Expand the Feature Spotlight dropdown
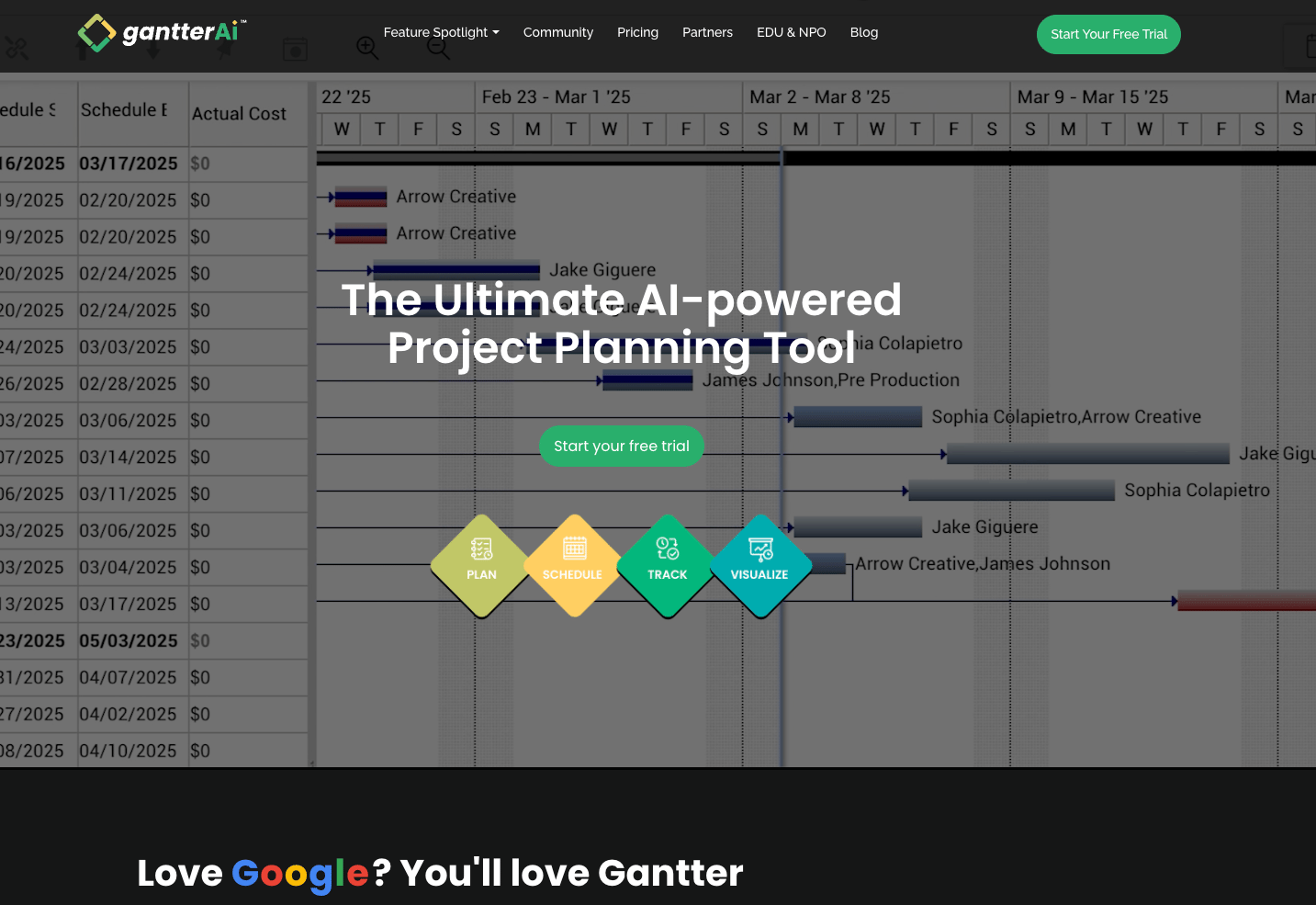 (442, 32)
